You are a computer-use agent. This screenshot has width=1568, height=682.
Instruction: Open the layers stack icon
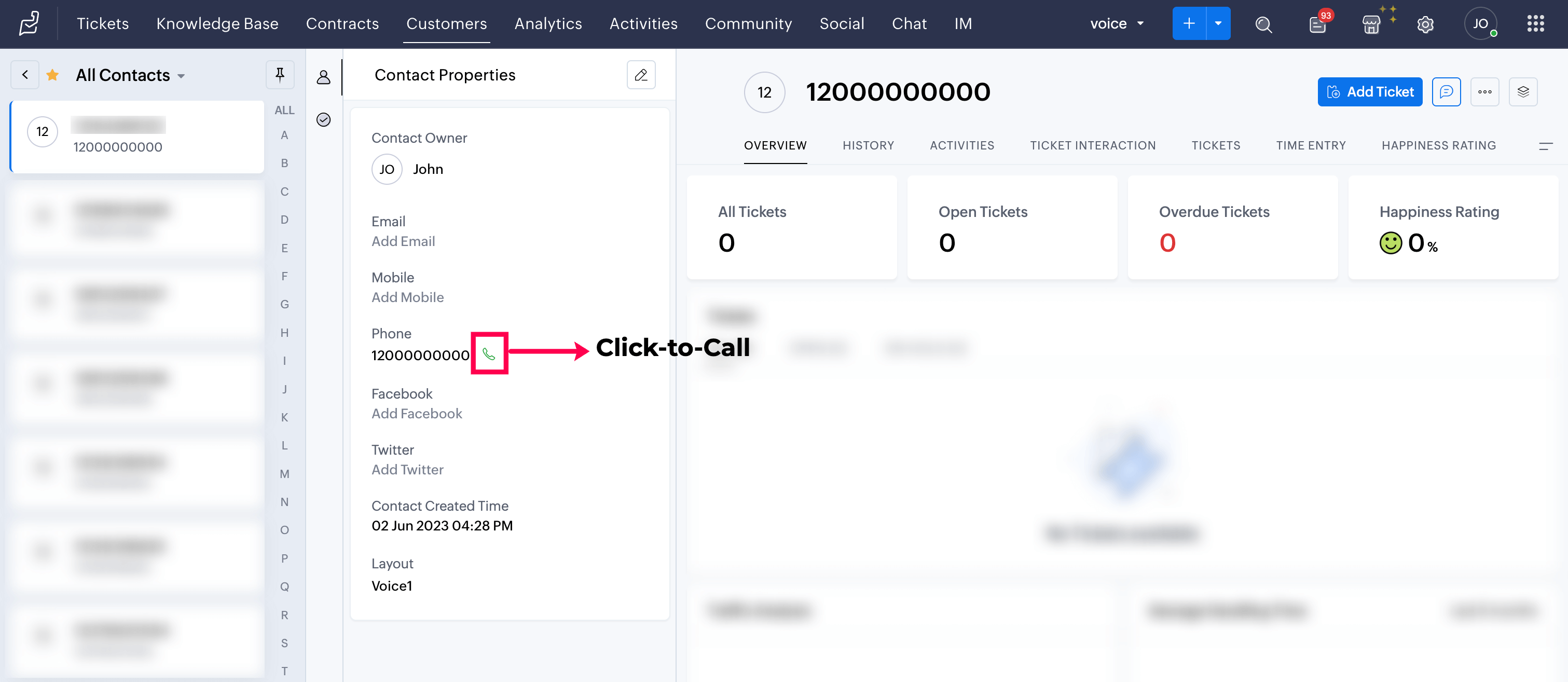[x=1523, y=92]
